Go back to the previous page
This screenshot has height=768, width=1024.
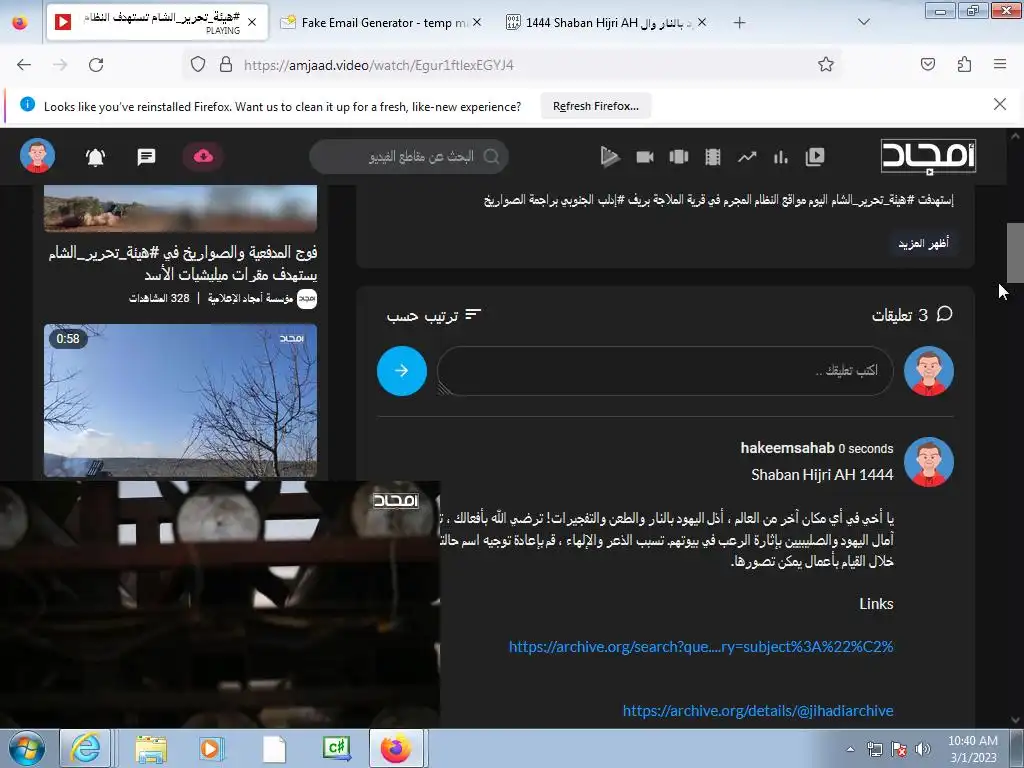click(x=24, y=65)
